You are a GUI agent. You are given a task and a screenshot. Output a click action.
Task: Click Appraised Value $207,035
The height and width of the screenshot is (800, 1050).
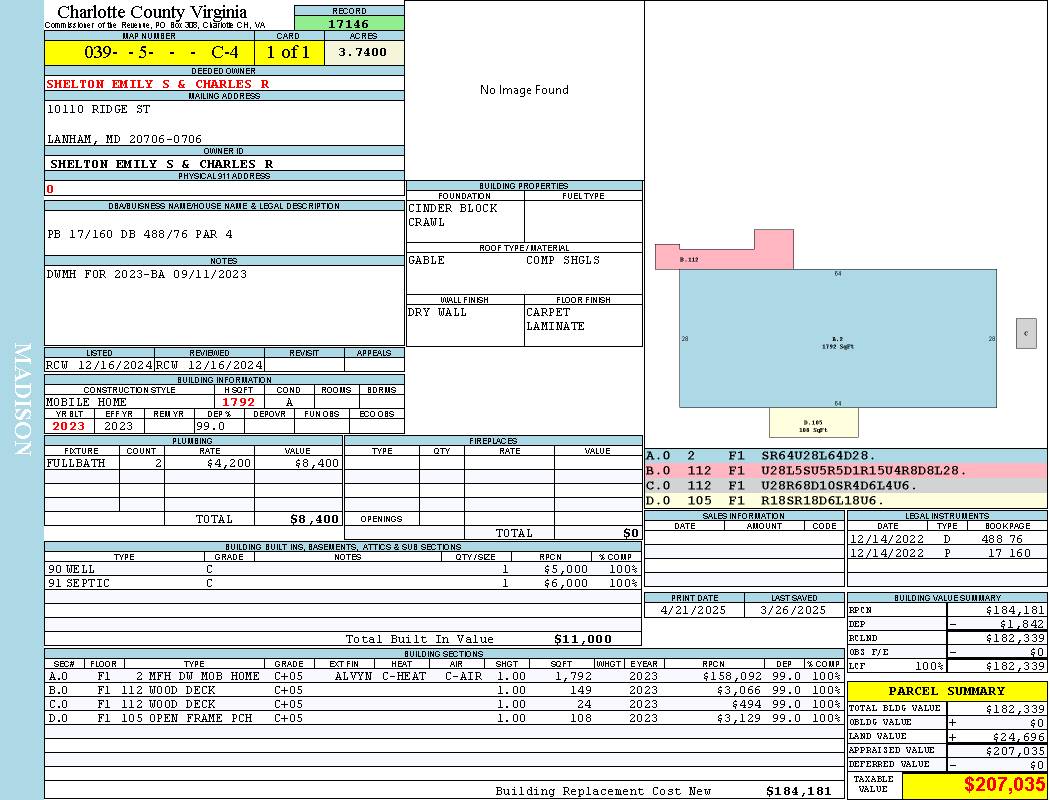[1015, 750]
